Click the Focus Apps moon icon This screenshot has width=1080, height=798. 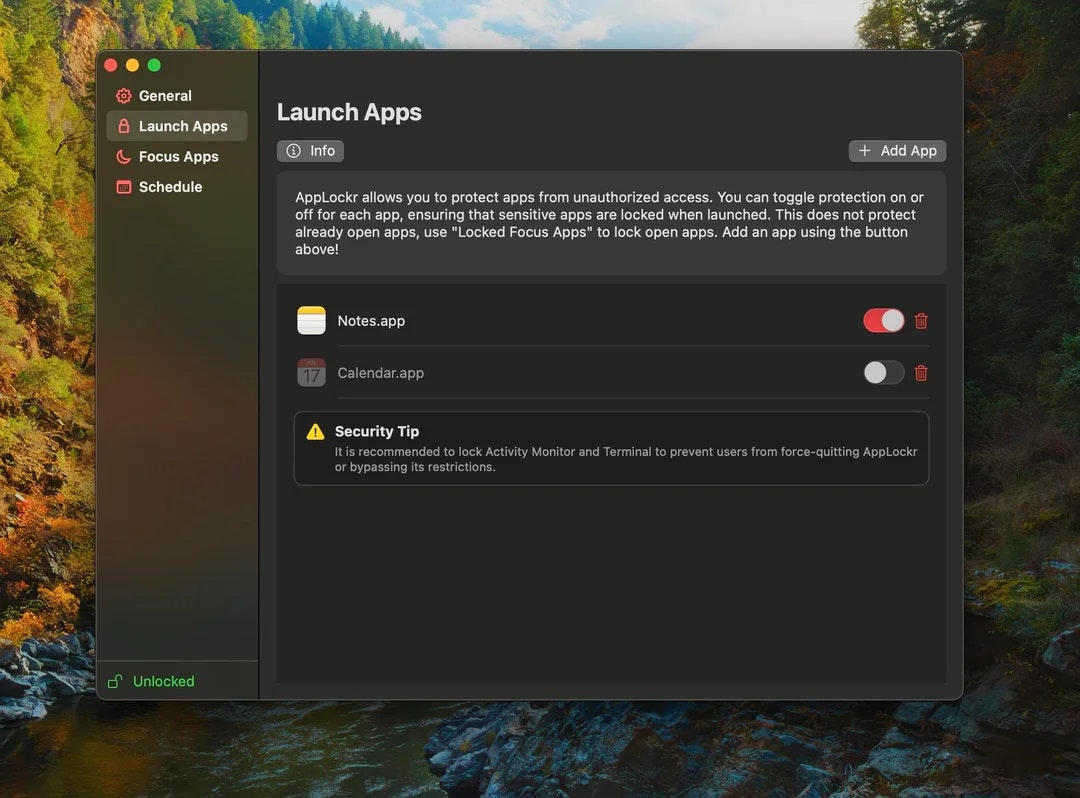click(124, 156)
